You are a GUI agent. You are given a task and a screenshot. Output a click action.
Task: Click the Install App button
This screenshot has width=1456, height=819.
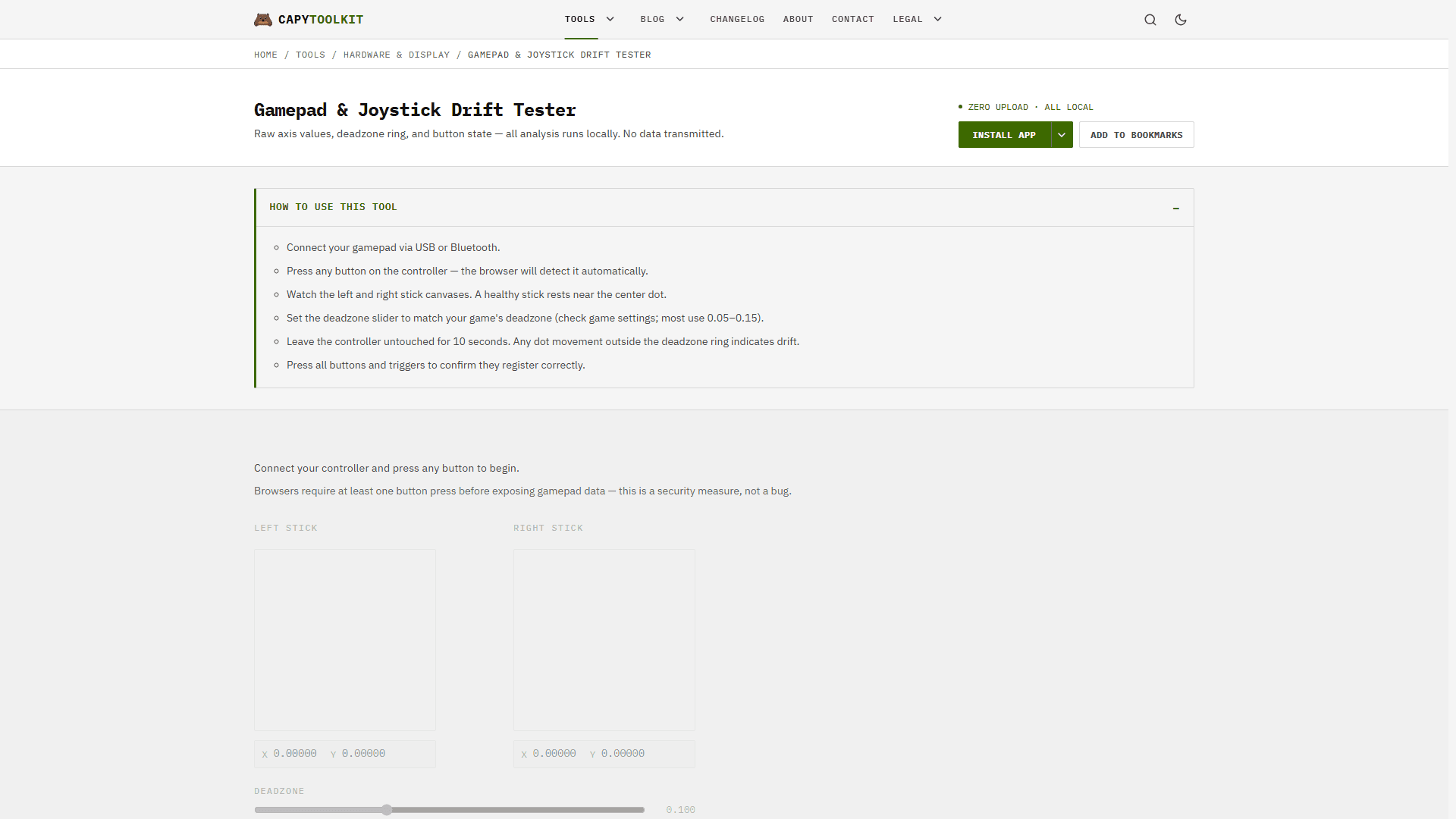[1004, 135]
